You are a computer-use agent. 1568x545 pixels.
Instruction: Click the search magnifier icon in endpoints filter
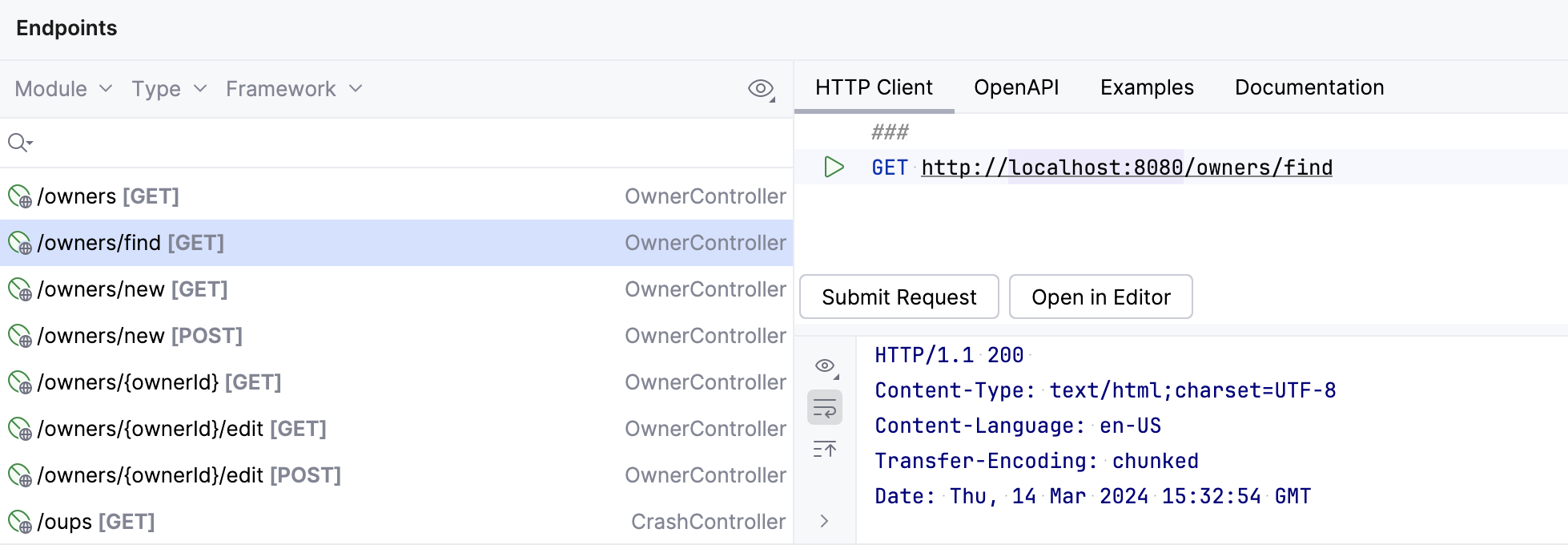click(x=18, y=143)
